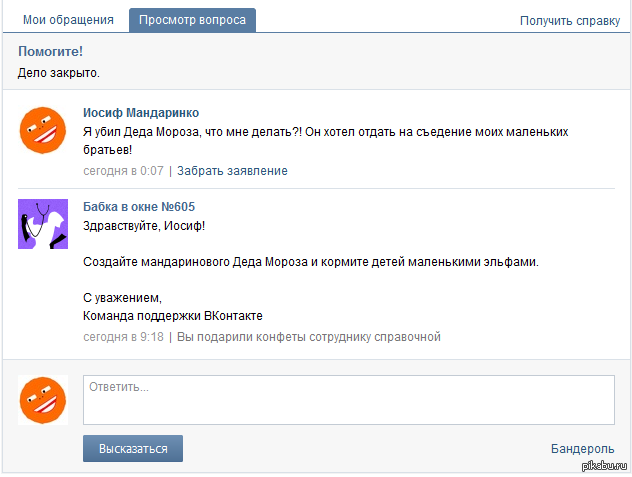Click the orange avatar beside reply box
Viewport: 632px width, 477px height.
click(x=43, y=400)
